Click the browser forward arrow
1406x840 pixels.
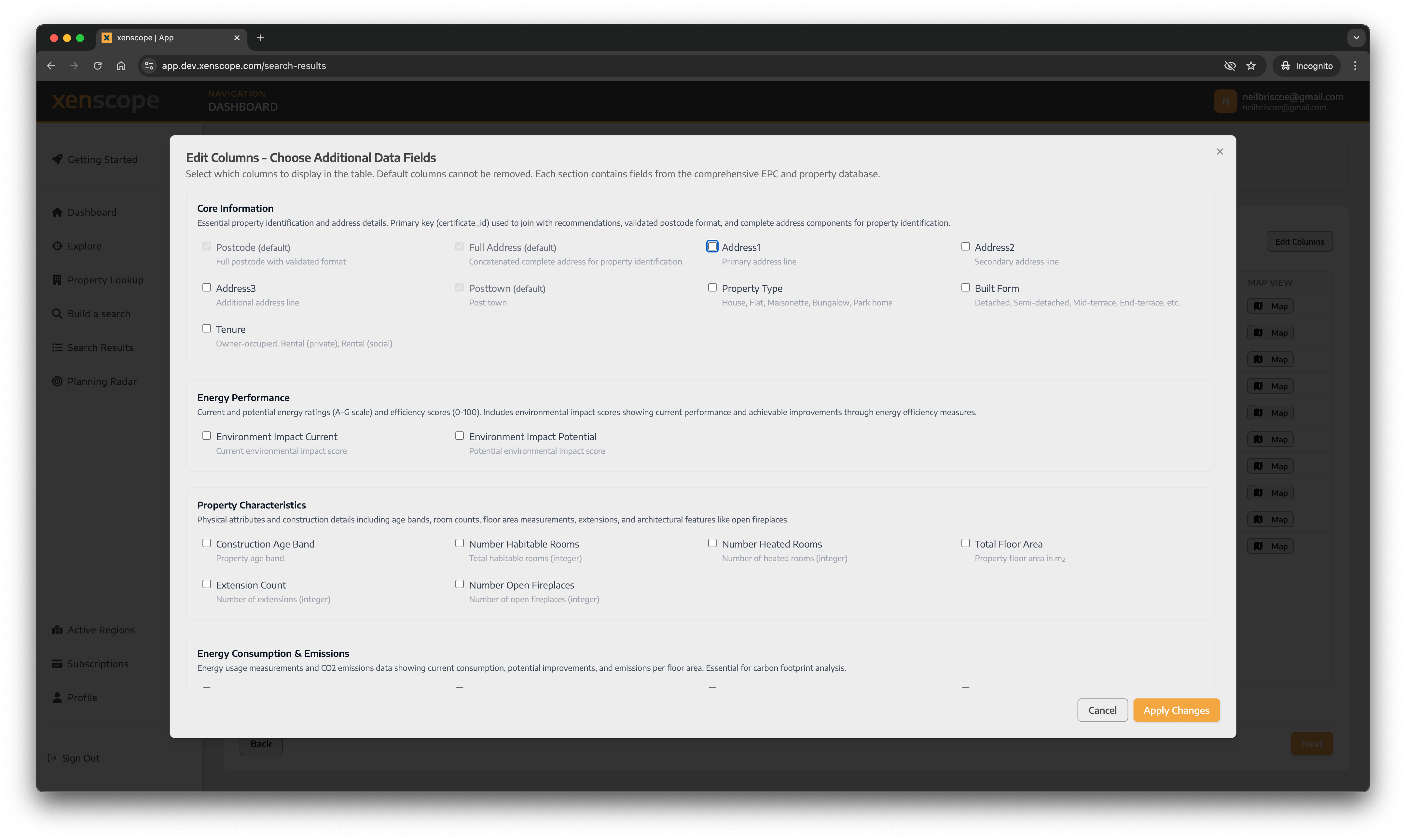pos(74,66)
